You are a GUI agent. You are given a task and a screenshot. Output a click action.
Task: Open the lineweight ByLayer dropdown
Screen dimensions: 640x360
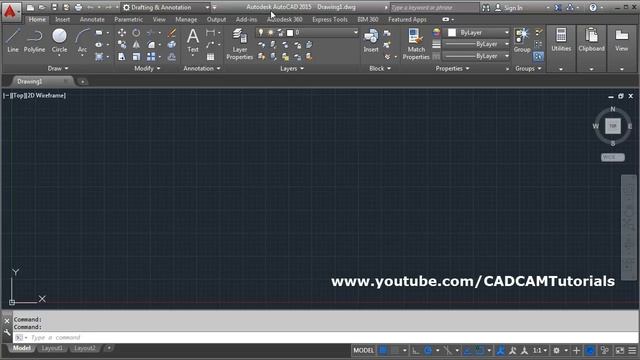477,44
